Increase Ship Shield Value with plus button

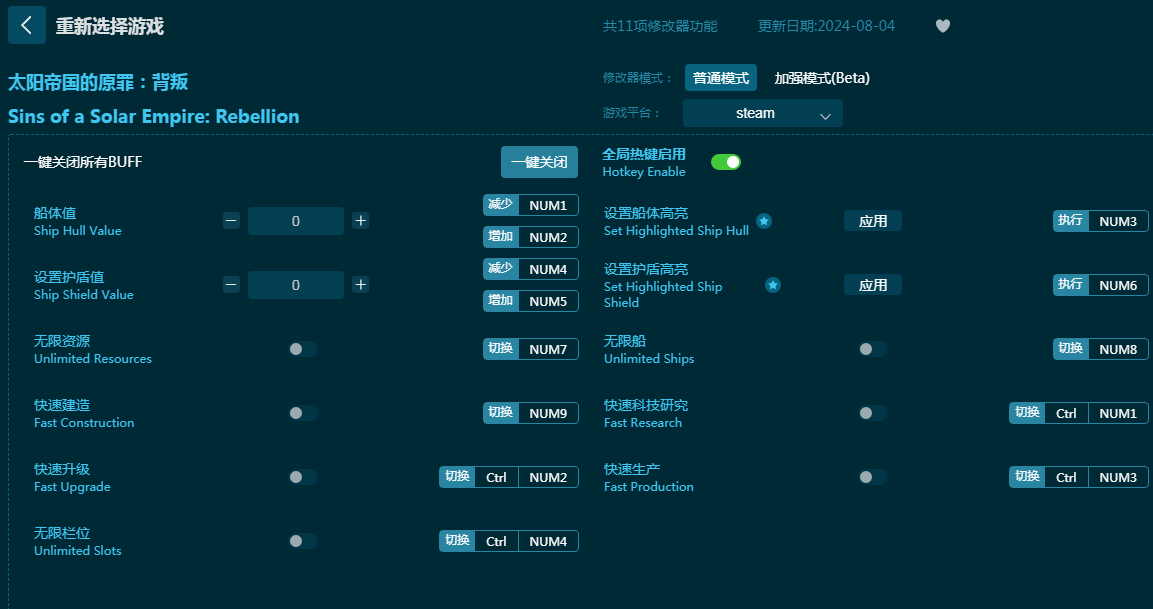pyautogui.click(x=360, y=285)
